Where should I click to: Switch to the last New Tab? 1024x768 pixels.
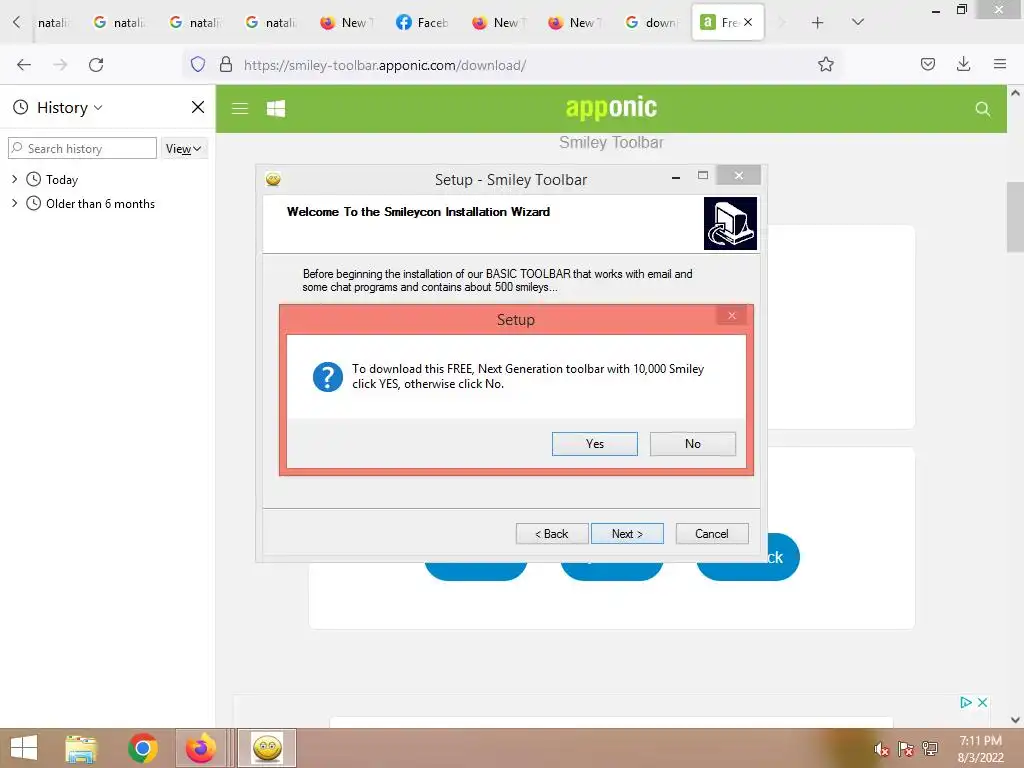[x=575, y=23]
